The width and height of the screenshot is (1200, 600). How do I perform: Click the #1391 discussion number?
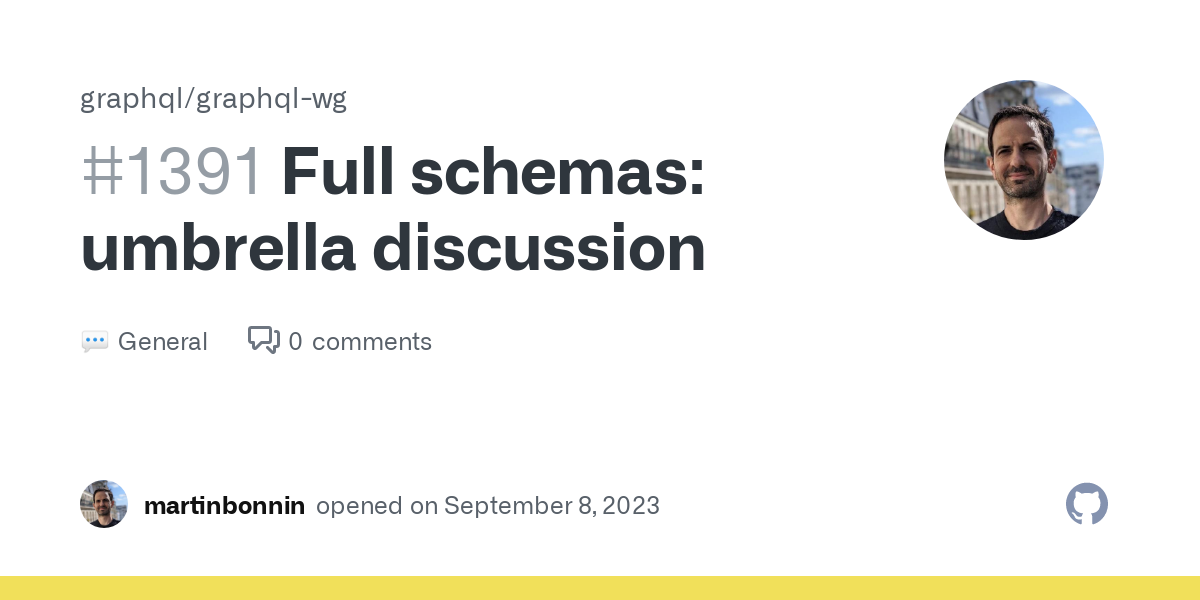pos(173,171)
